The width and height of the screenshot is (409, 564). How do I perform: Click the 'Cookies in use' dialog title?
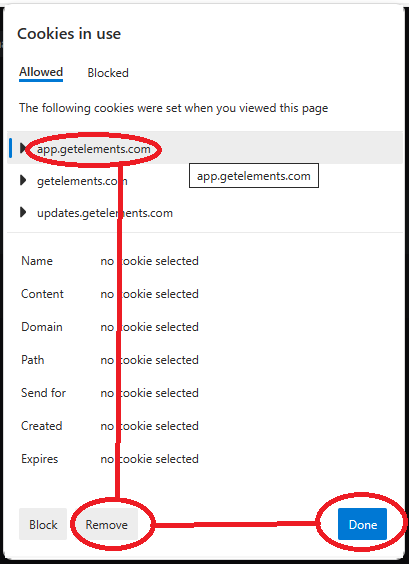pyautogui.click(x=69, y=34)
